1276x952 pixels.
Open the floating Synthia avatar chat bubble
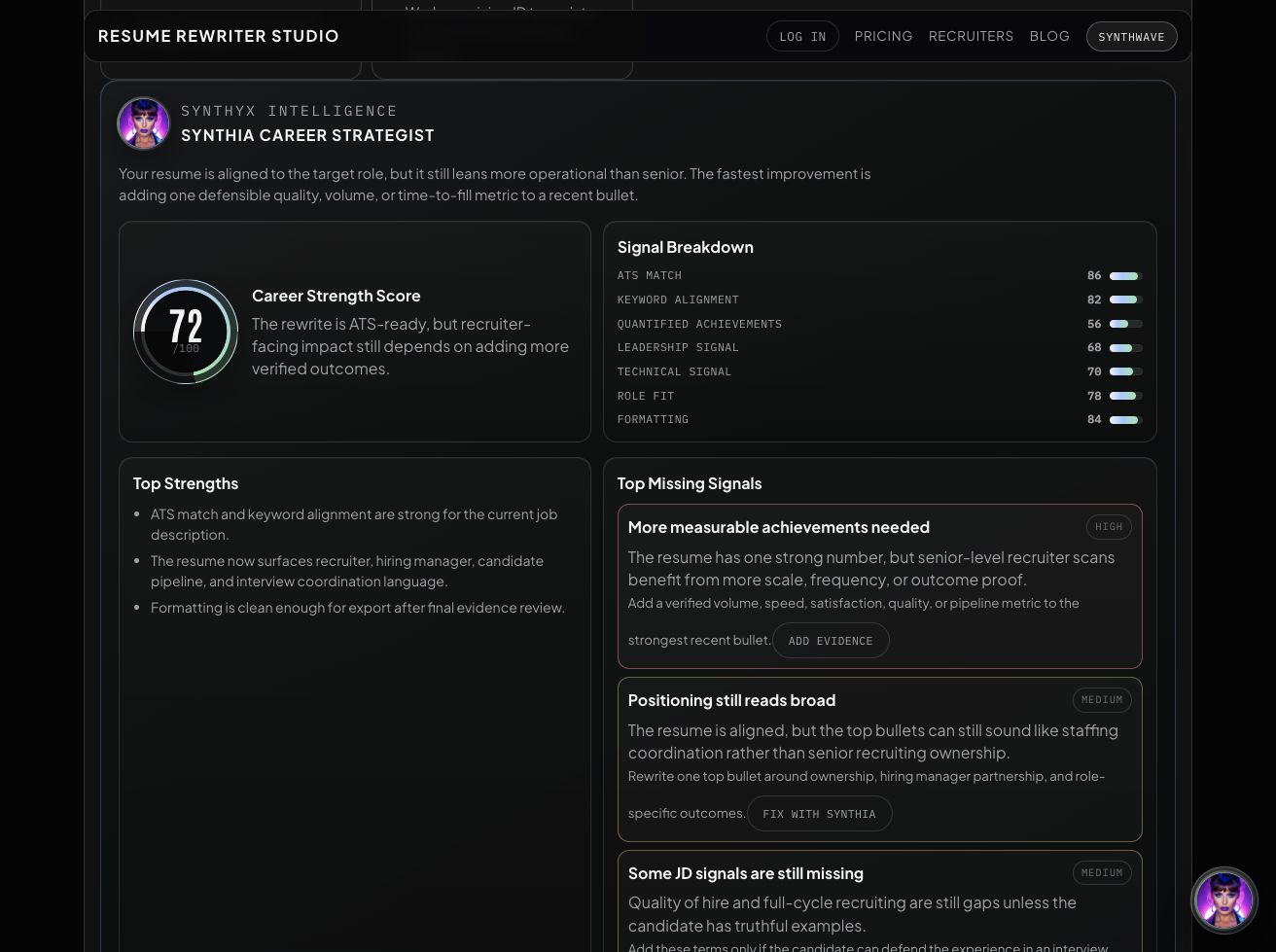[x=1224, y=900]
